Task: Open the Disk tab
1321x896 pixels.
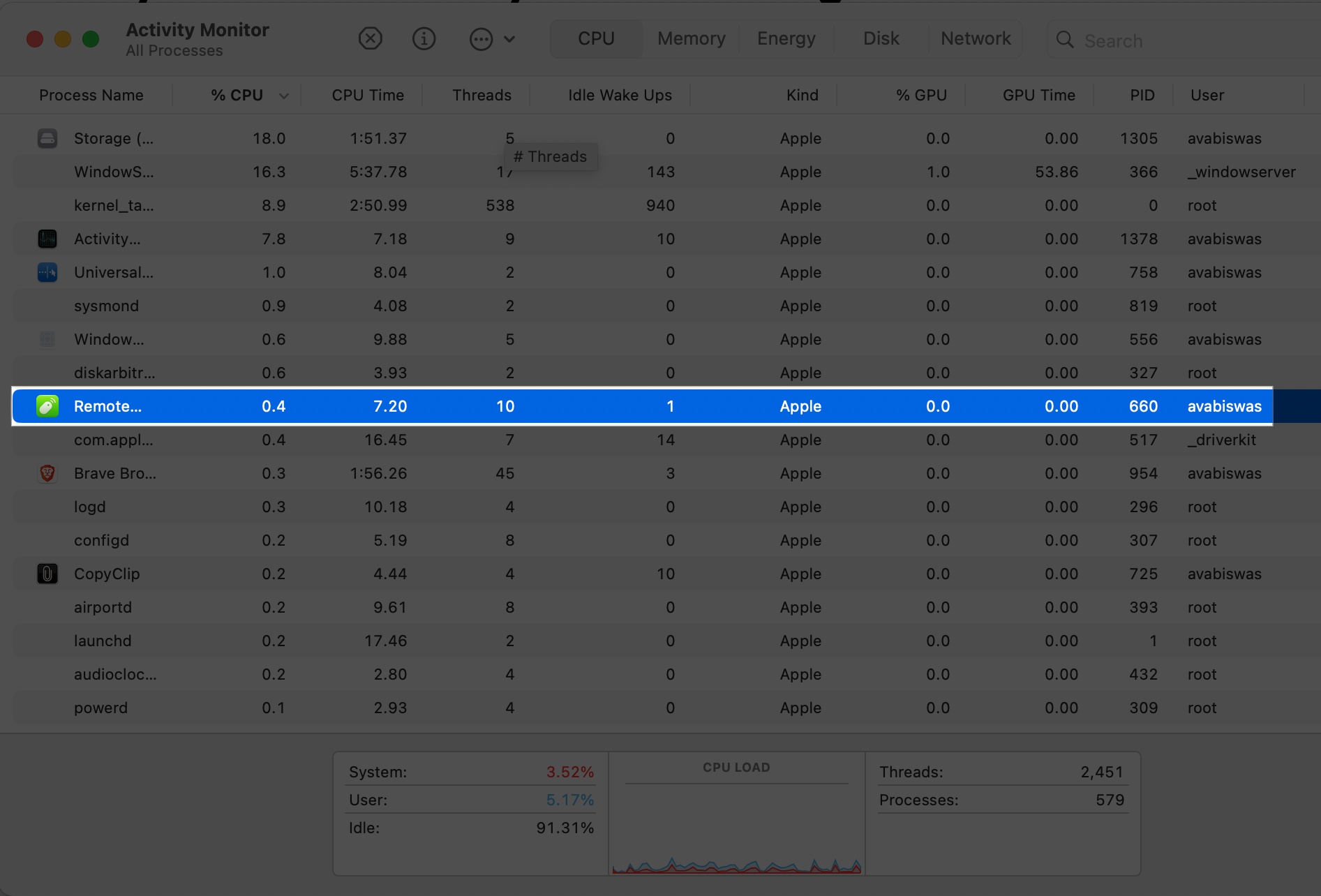Action: [x=880, y=38]
